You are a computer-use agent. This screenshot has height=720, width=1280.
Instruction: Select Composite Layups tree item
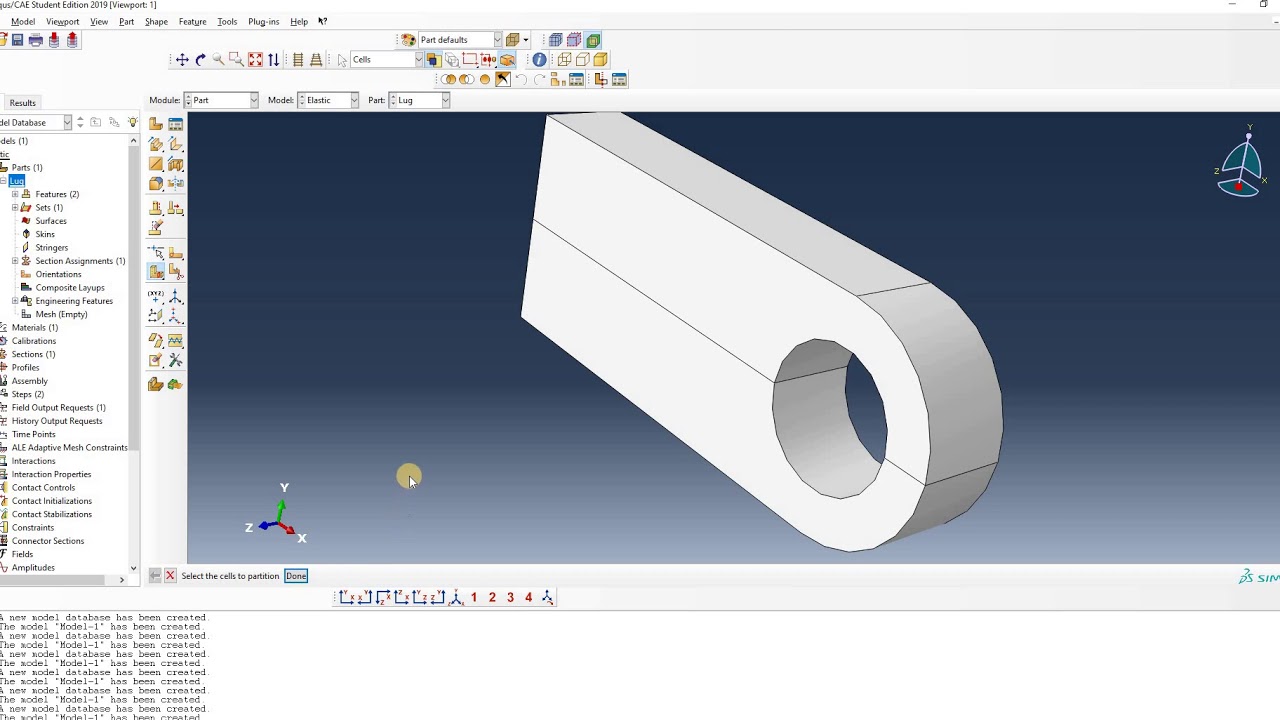pyautogui.click(x=70, y=288)
